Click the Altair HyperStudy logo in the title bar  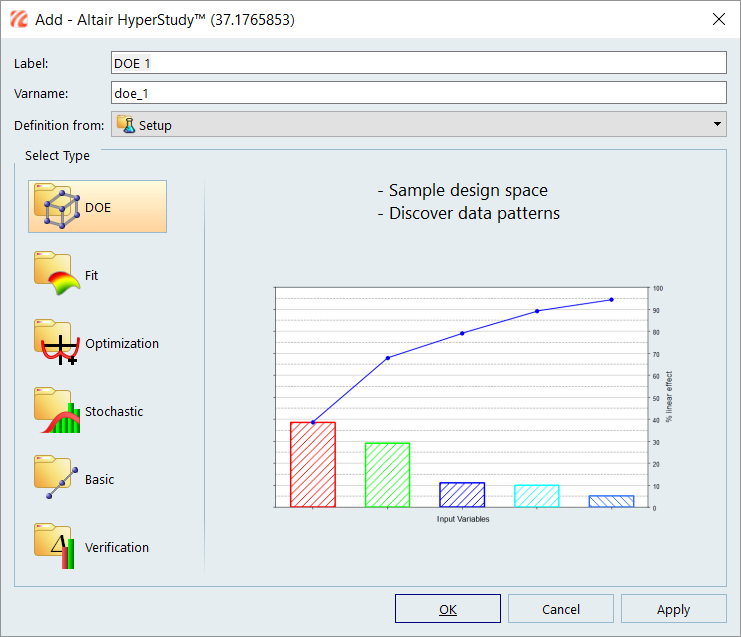(x=19, y=19)
